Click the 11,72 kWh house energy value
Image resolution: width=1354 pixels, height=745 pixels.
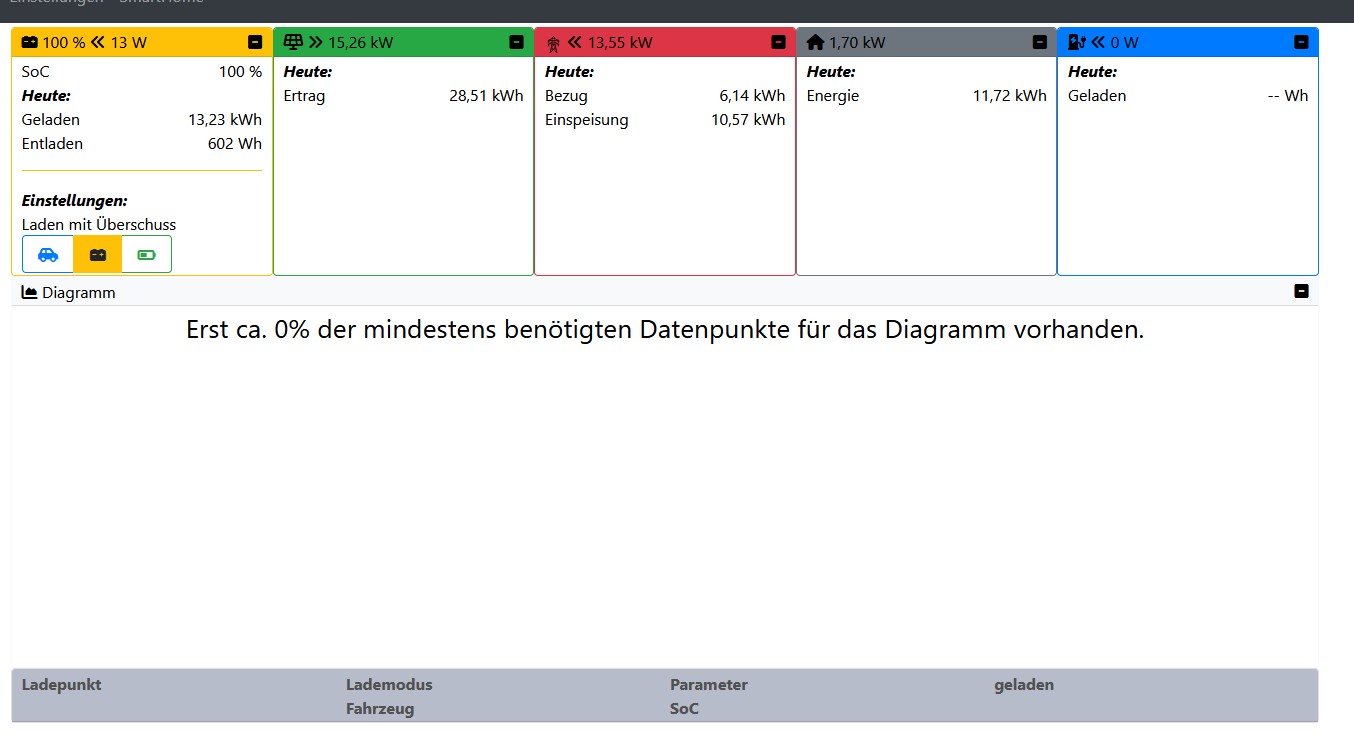click(x=1010, y=96)
